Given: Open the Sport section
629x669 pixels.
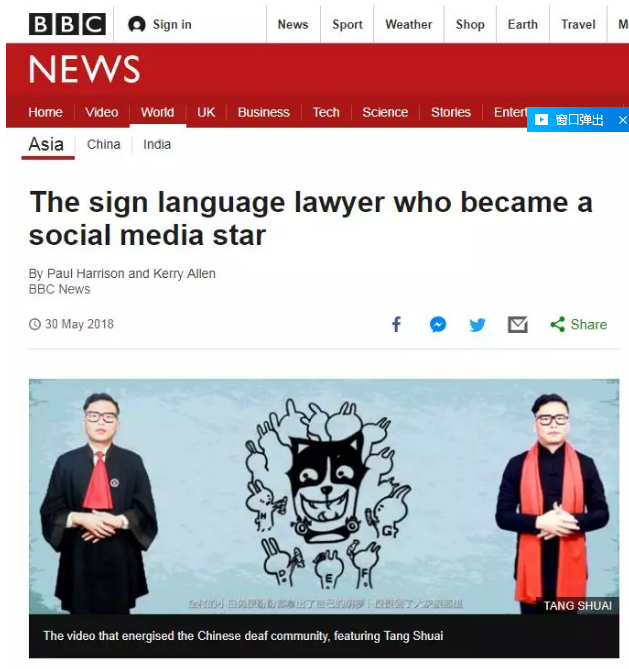Looking at the screenshot, I should [x=347, y=24].
